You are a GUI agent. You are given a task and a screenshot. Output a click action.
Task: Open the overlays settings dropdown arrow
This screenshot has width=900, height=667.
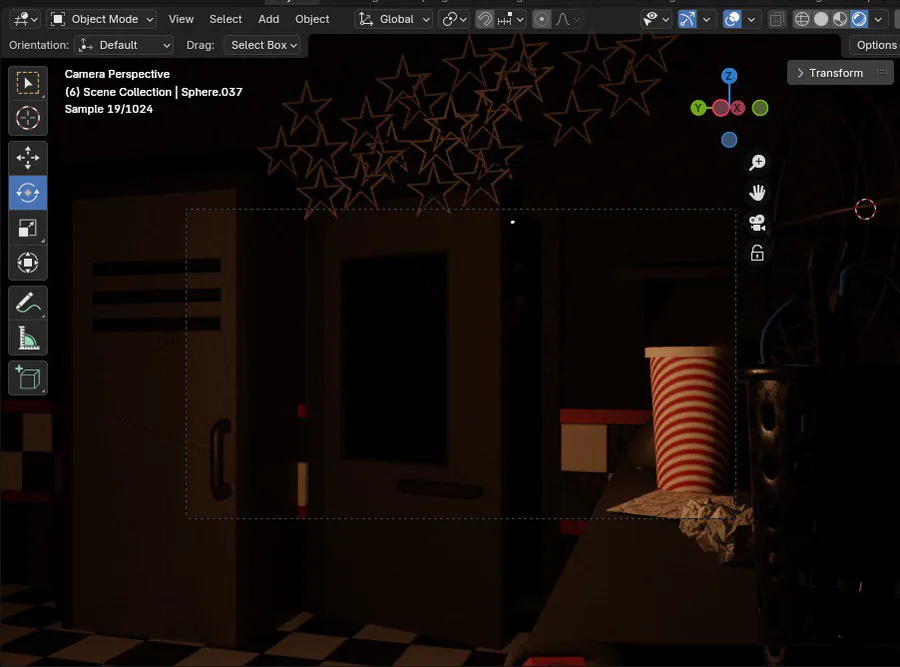pyautogui.click(x=751, y=20)
